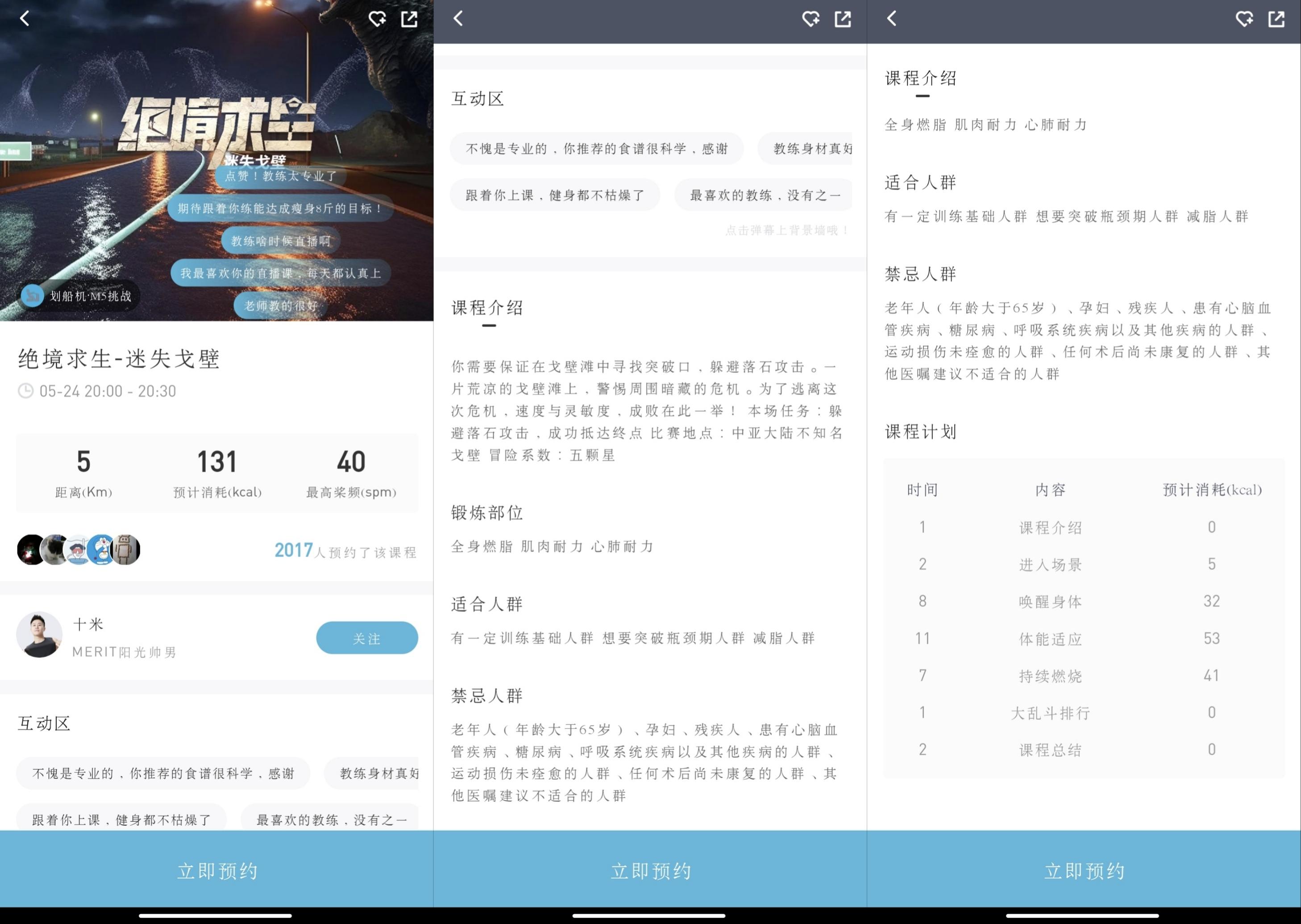Tap 点击弹幕上背景墙哦 to expand danmaku wall

coord(785,230)
